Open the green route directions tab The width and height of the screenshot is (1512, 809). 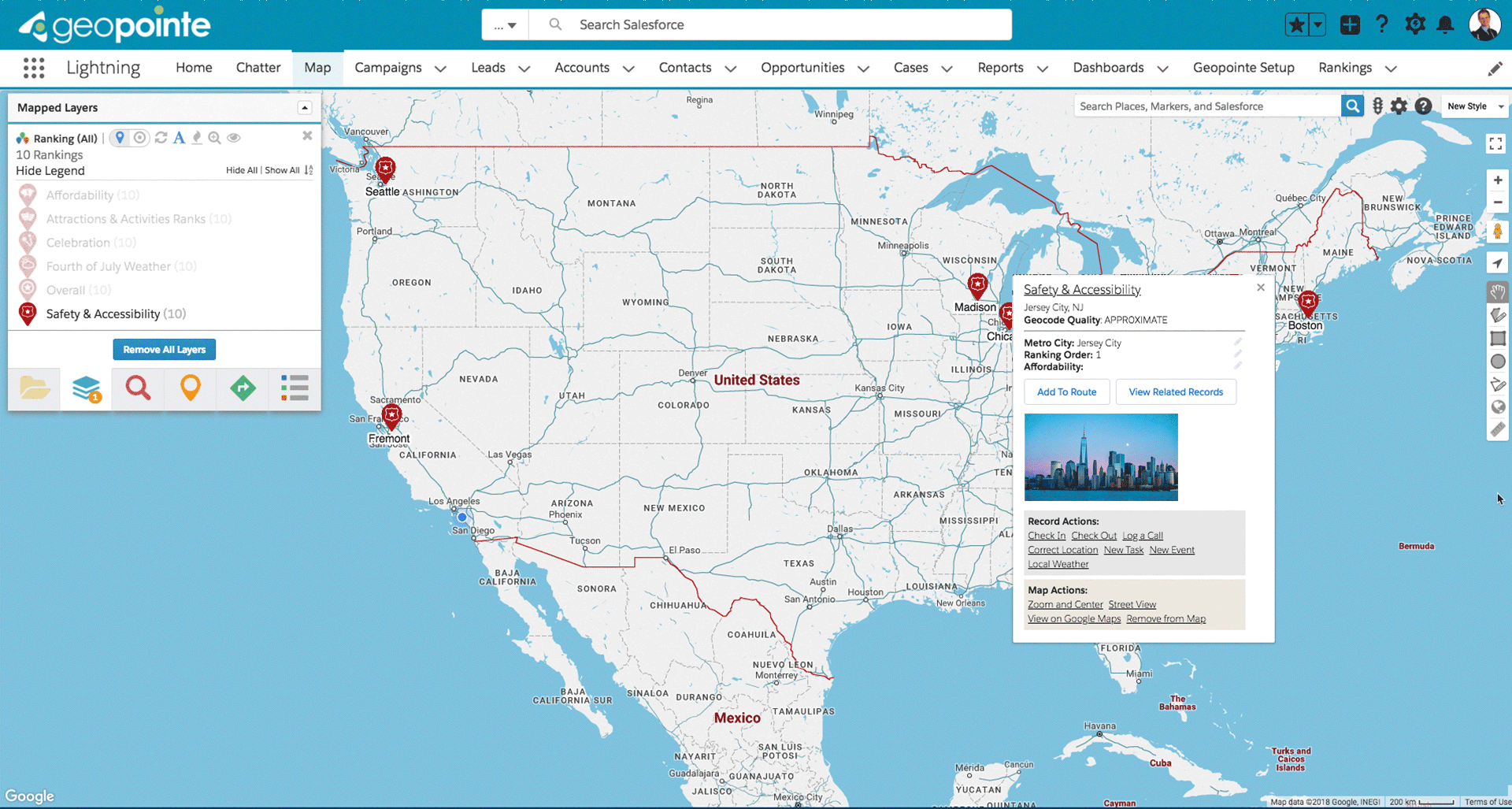point(243,388)
